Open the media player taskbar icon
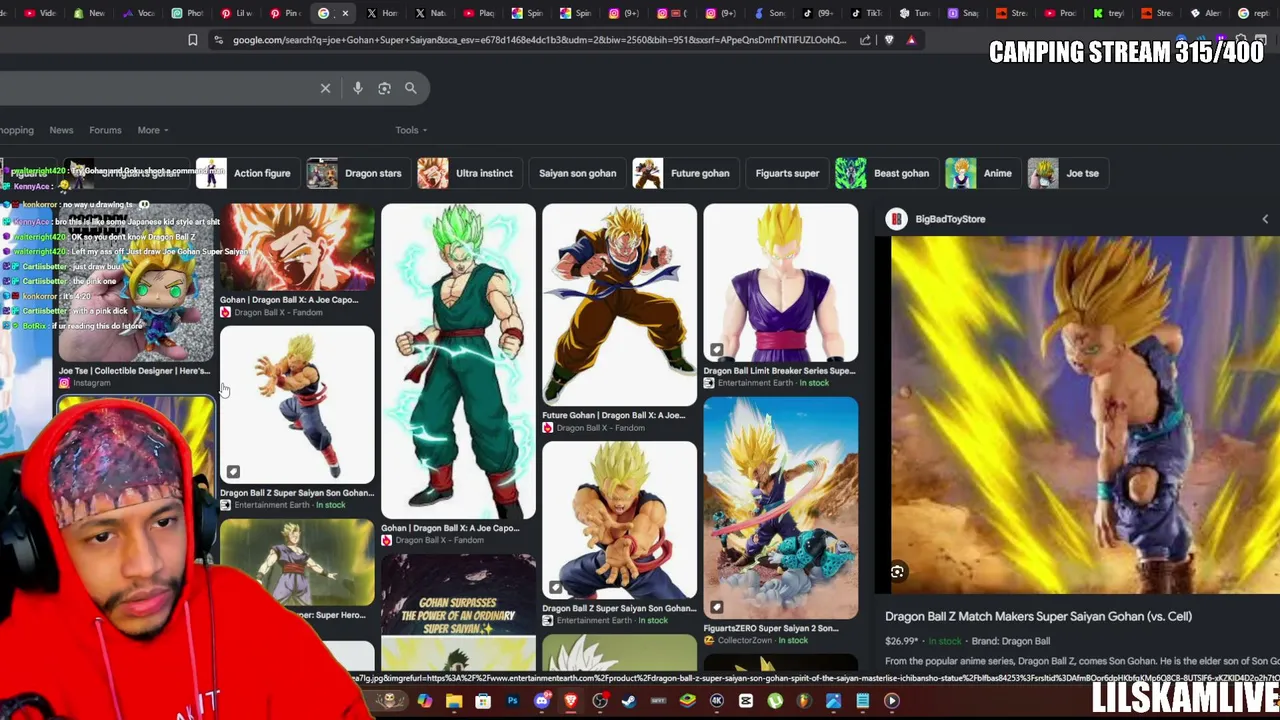The height and width of the screenshot is (720, 1280). 892,701
